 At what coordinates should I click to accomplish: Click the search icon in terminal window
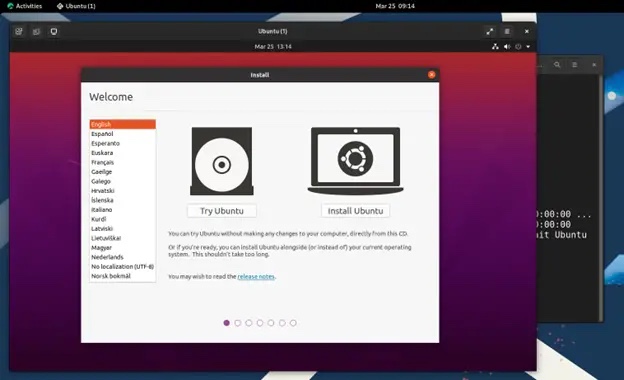[x=557, y=64]
